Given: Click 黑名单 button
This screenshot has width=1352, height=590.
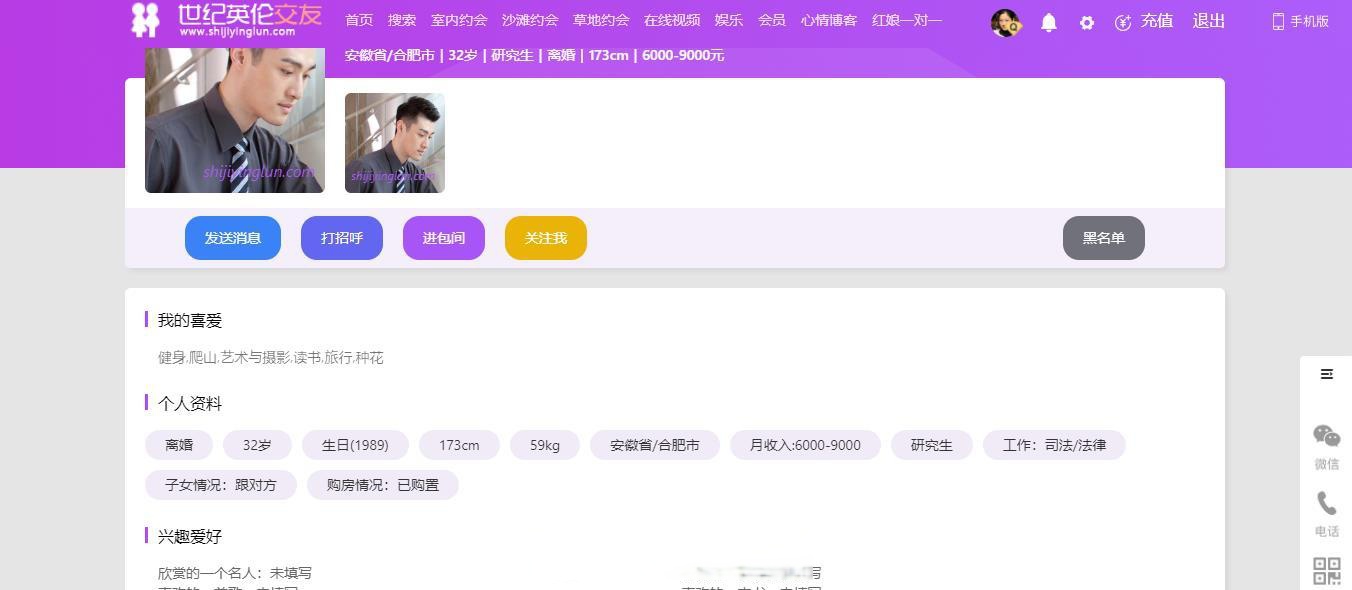Looking at the screenshot, I should (x=1104, y=238).
